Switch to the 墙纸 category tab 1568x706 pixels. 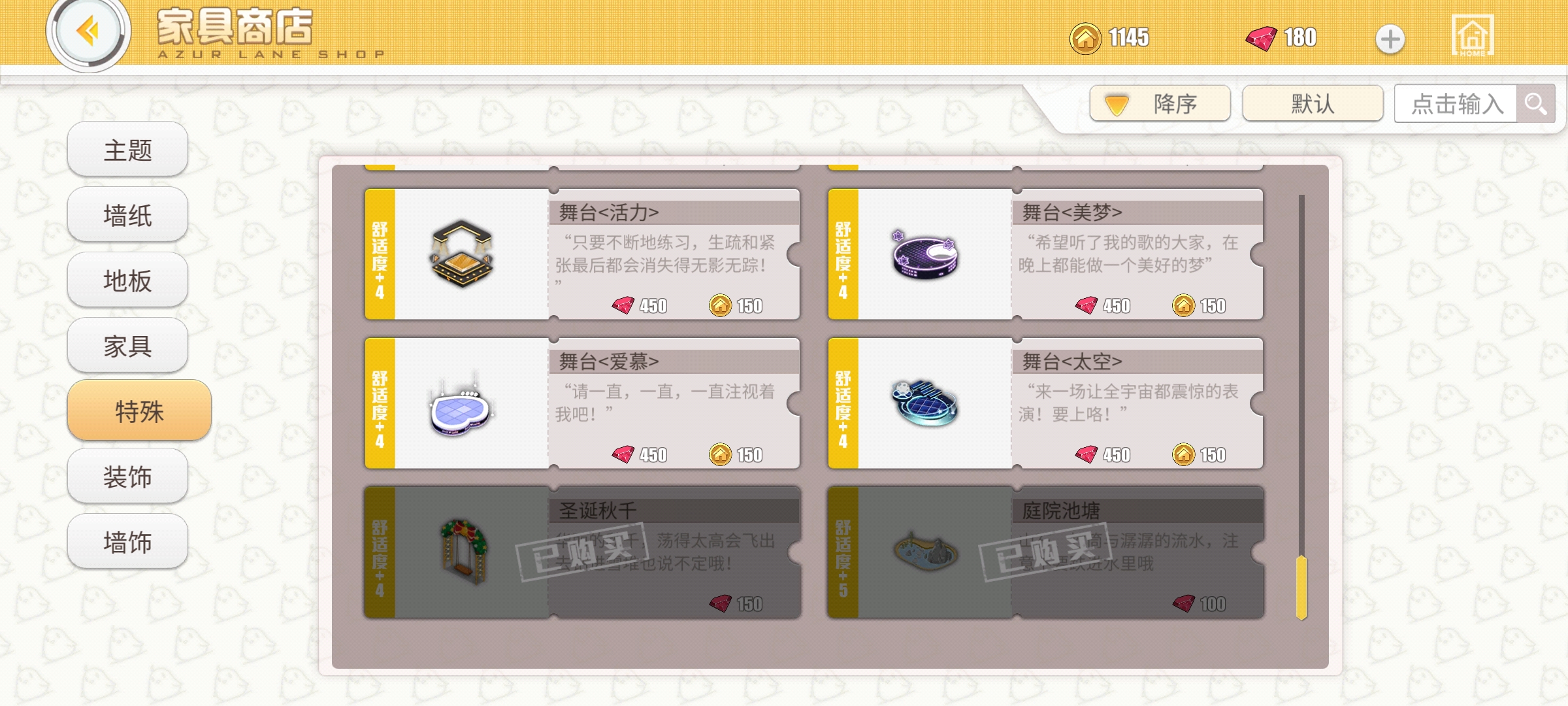(127, 215)
